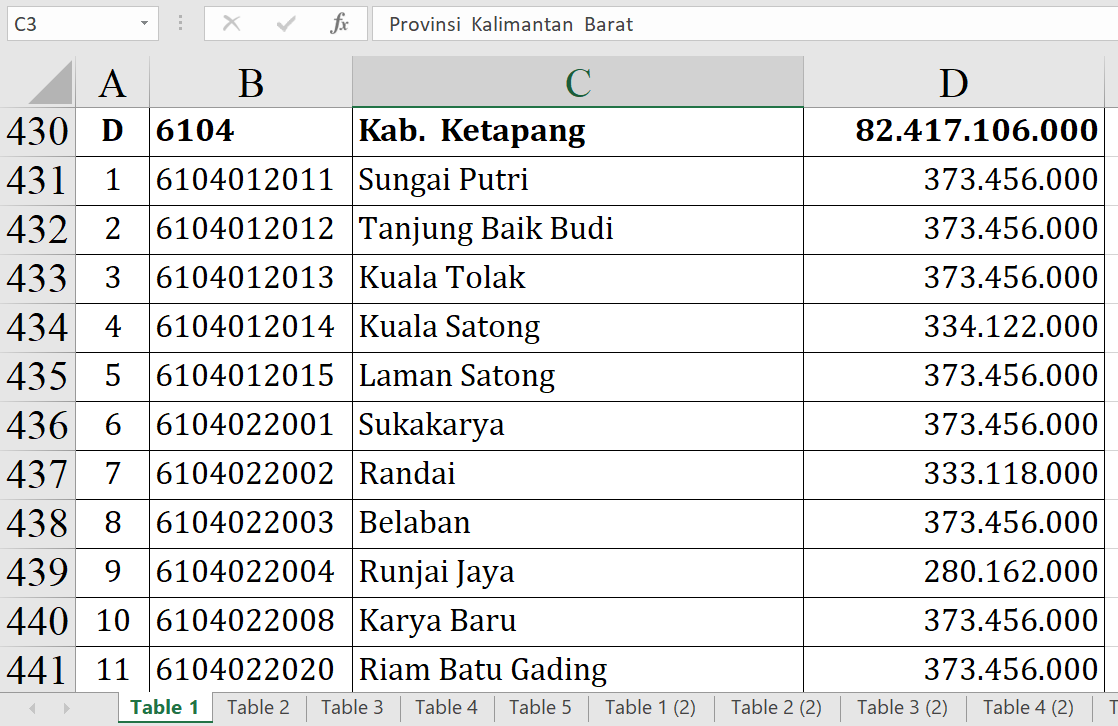Select the Kab. Ketapang cell
Screen dimensions: 1118x726
[x=577, y=131]
